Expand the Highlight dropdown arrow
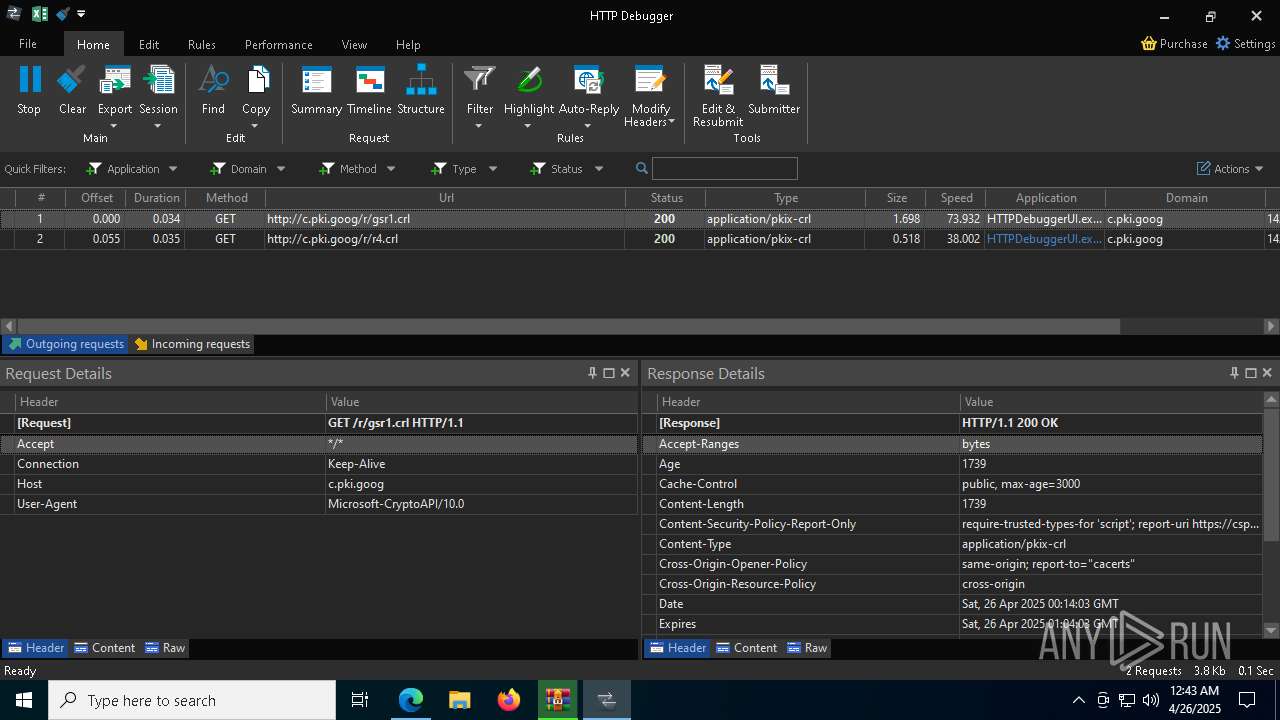The height and width of the screenshot is (720, 1280). [528, 126]
